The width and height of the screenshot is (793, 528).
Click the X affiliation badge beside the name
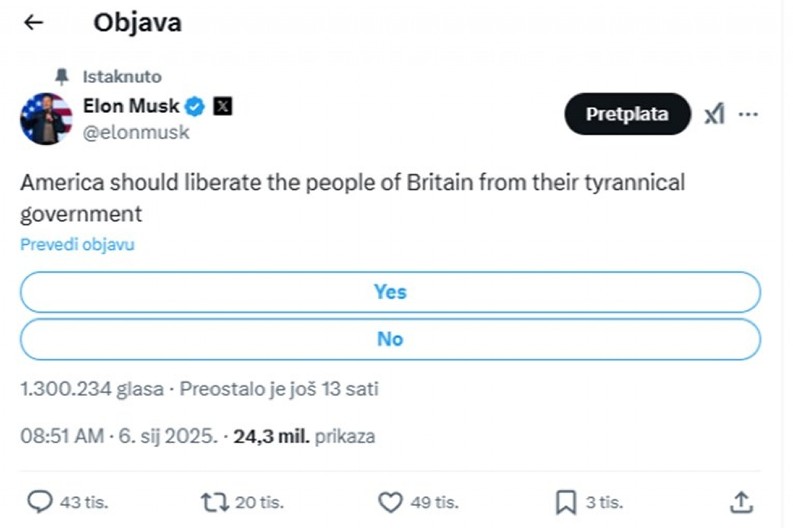[x=222, y=107]
